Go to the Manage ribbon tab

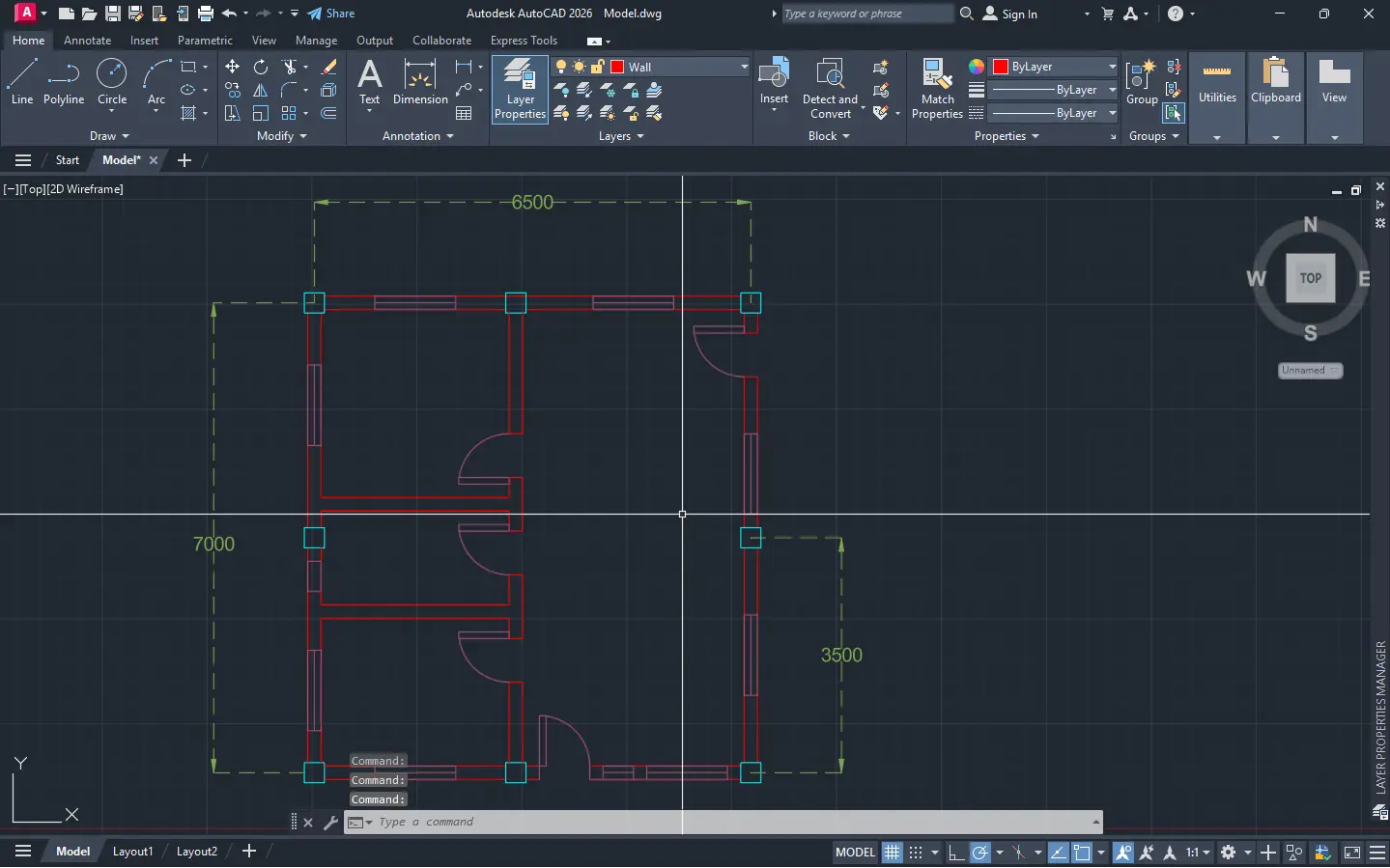[316, 41]
